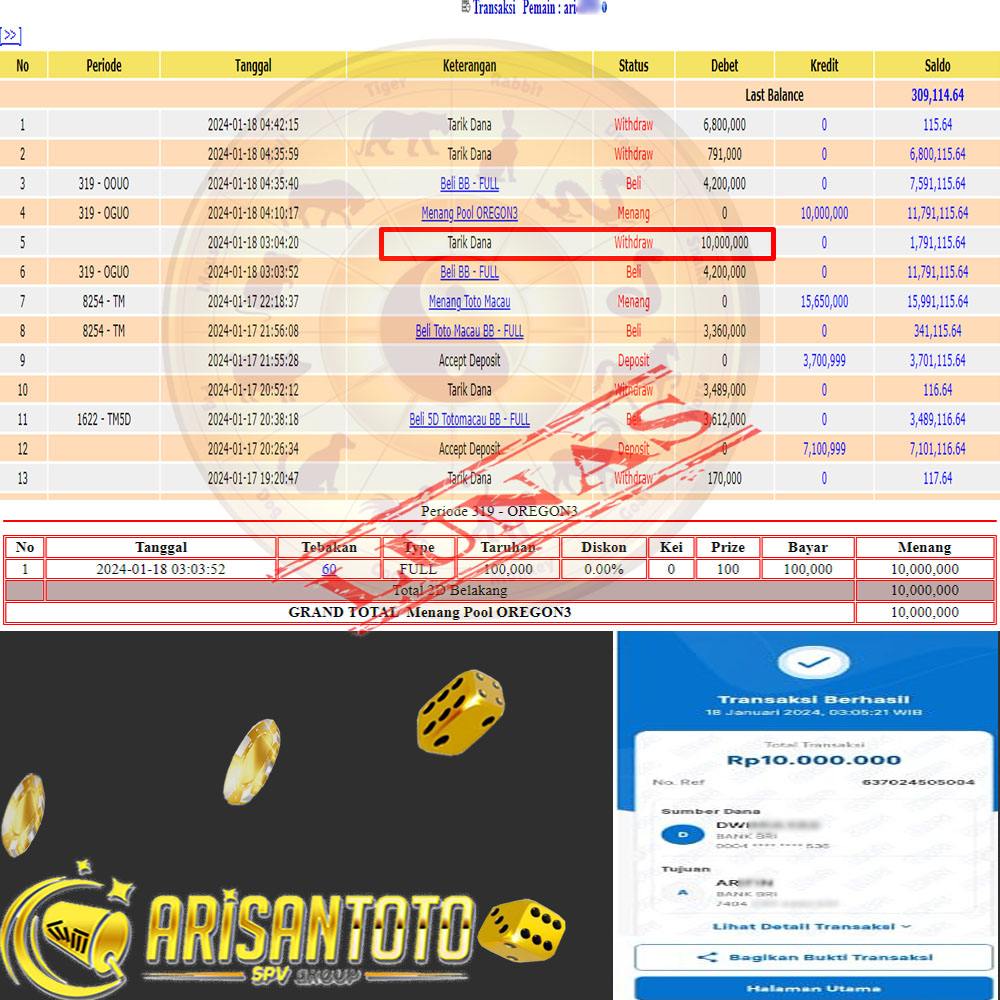Click the saldo value 15,991,115.64
This screenshot has height=1000, width=1000.
tap(938, 301)
